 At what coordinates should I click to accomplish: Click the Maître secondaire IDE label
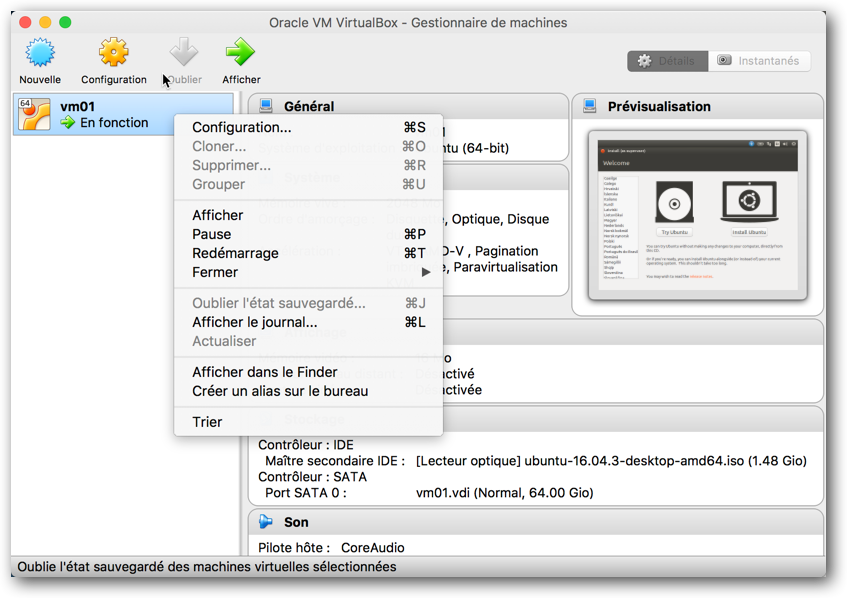[335, 461]
